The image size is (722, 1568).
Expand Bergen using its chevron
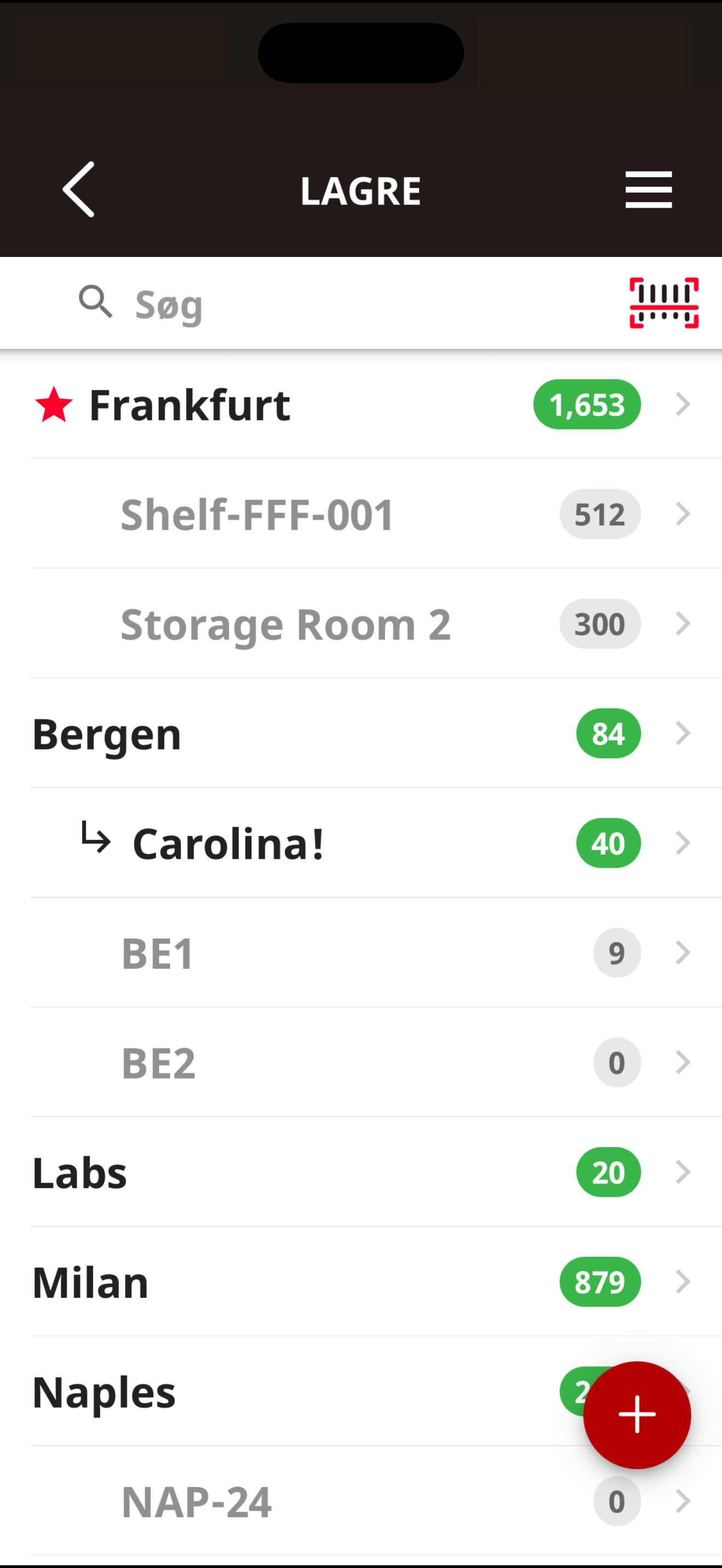[x=683, y=734]
